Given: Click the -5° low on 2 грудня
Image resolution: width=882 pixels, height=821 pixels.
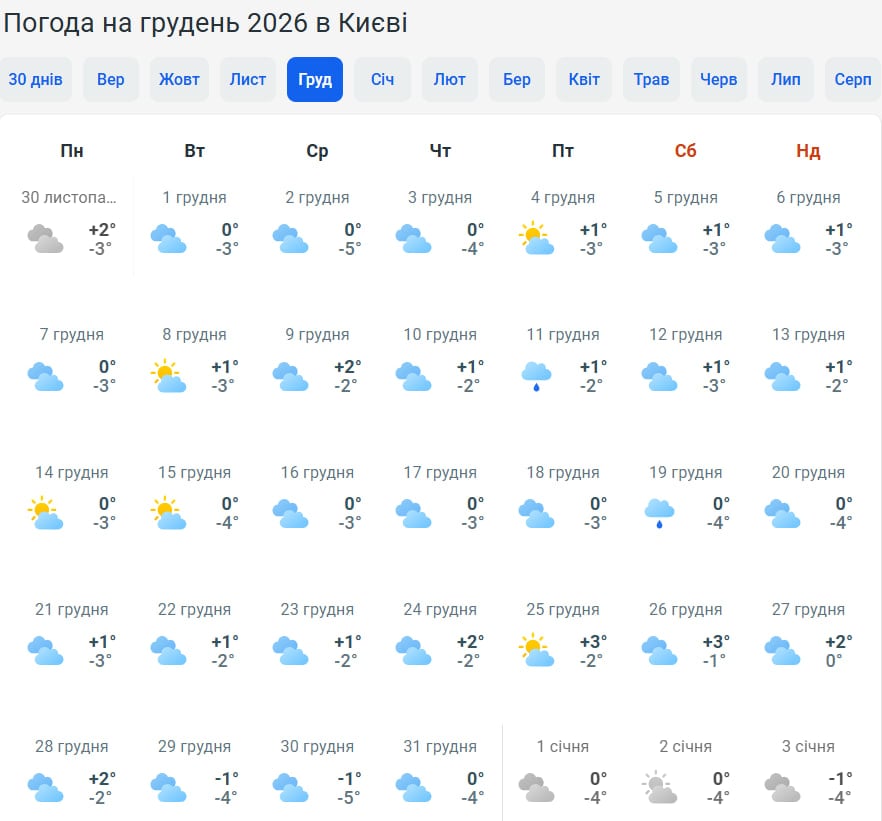Looking at the screenshot, I should point(349,249).
